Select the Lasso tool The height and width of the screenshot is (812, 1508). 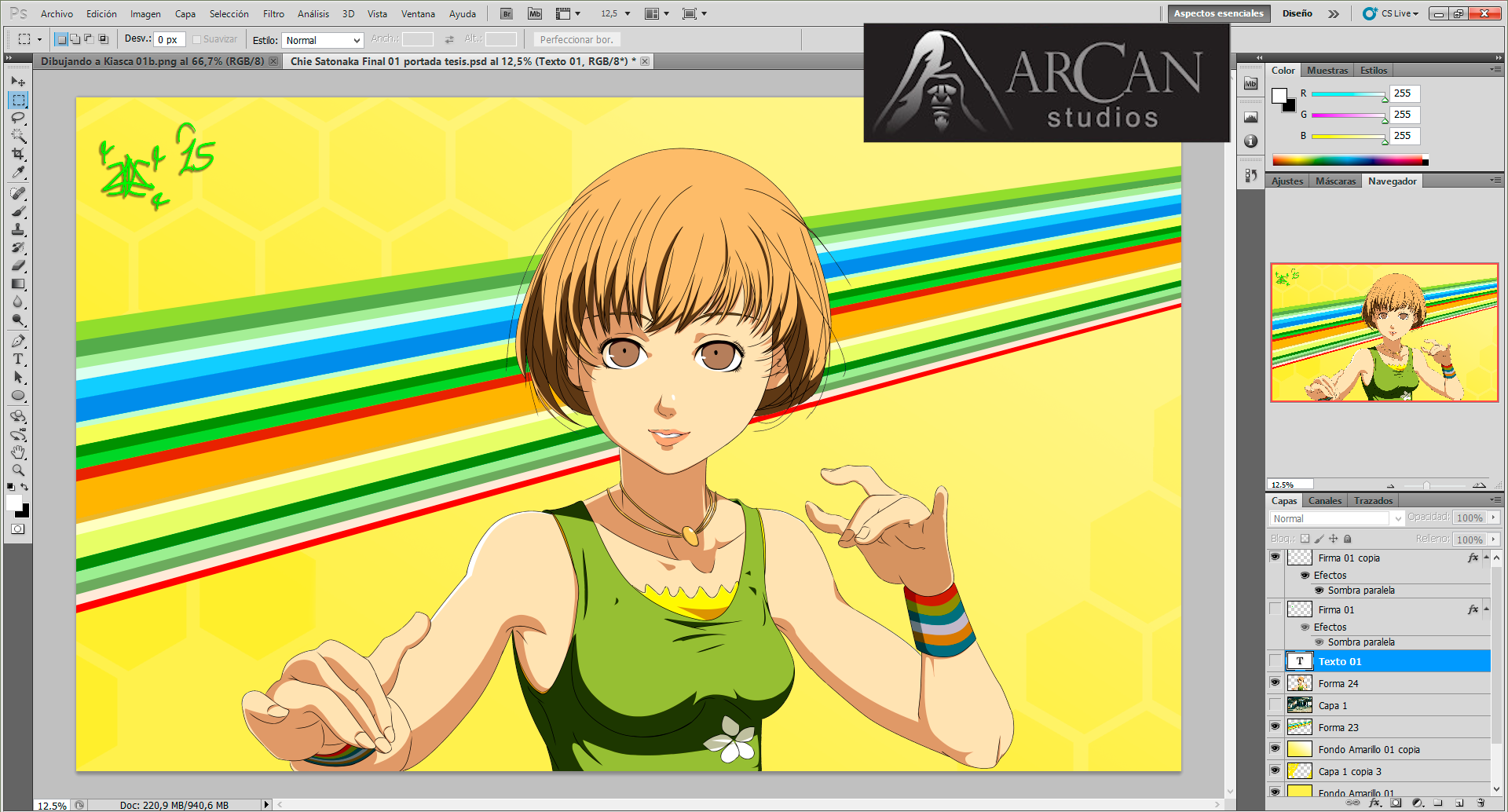pos(17,119)
